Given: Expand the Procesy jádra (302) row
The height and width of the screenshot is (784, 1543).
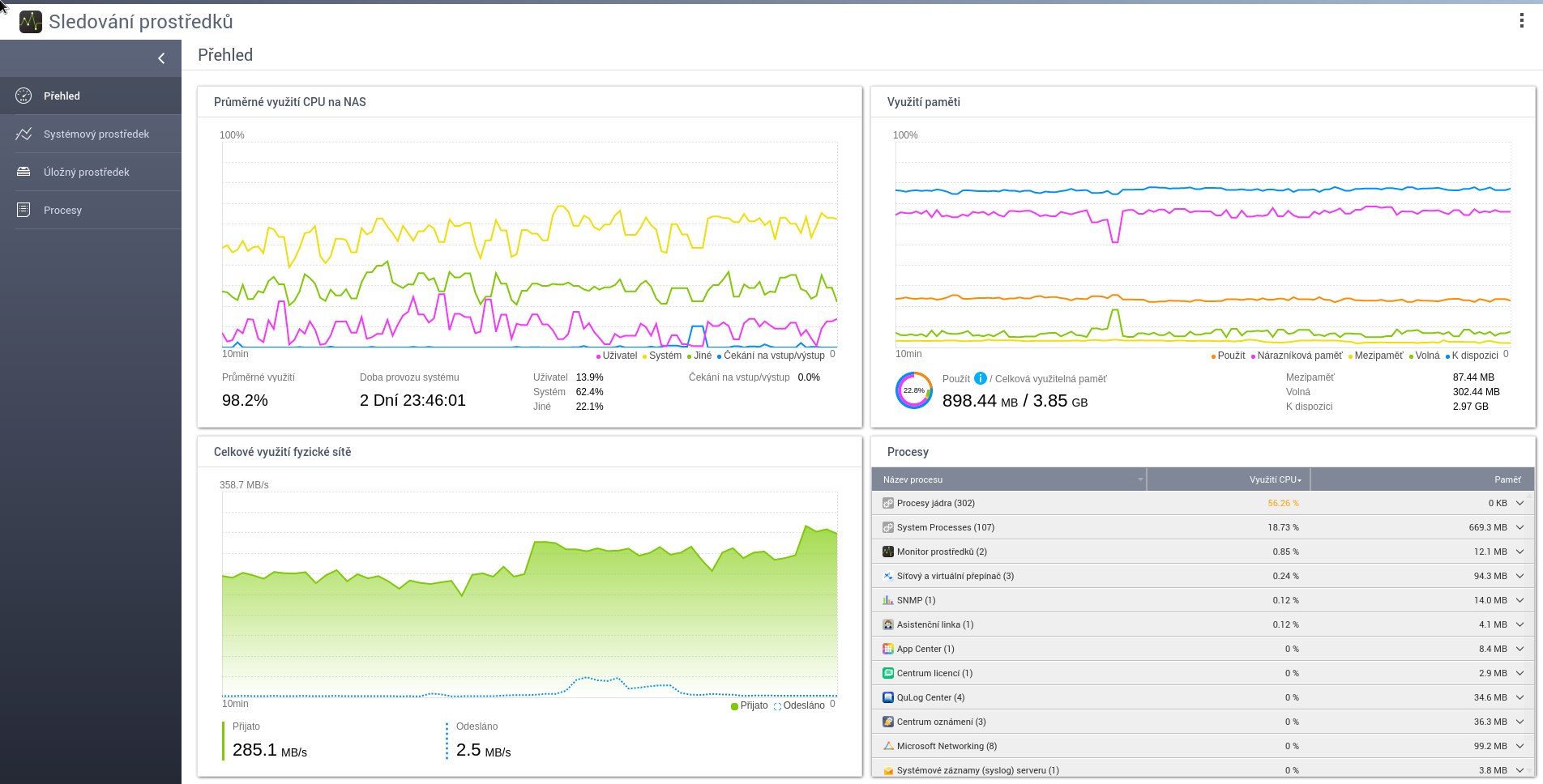Looking at the screenshot, I should (1519, 503).
